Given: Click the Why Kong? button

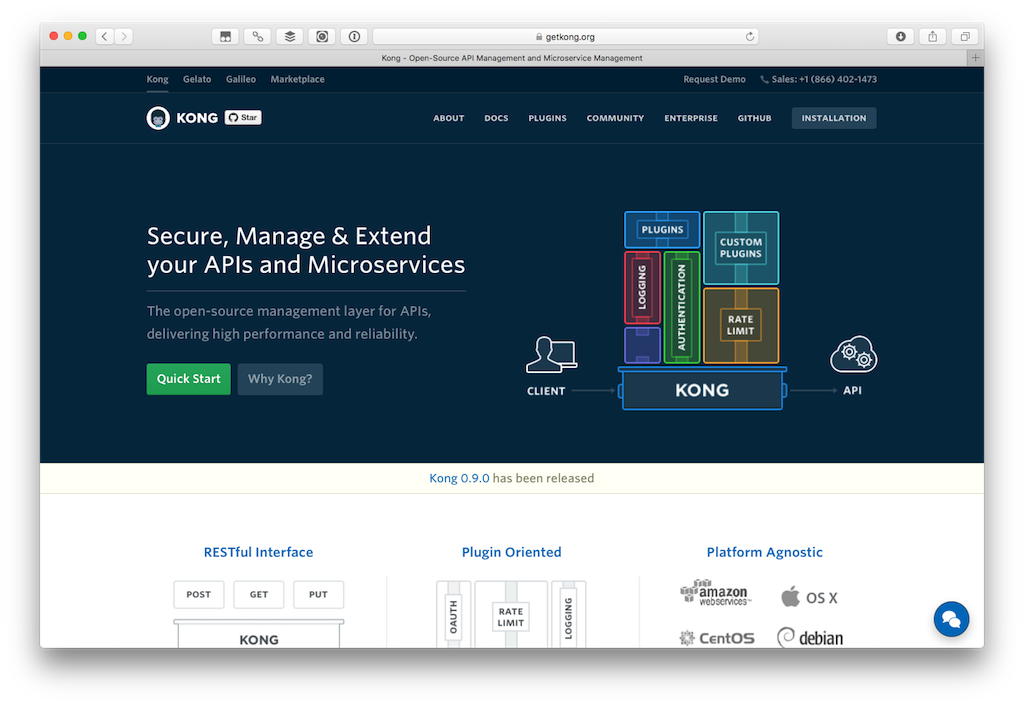Looking at the screenshot, I should click(x=280, y=379).
